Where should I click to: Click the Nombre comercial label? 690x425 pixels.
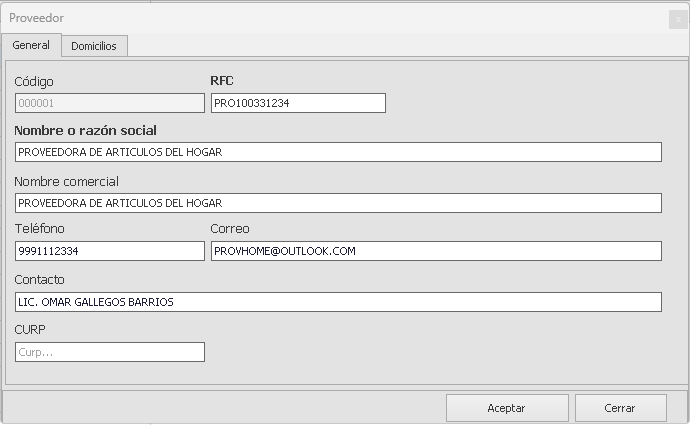[x=66, y=181]
